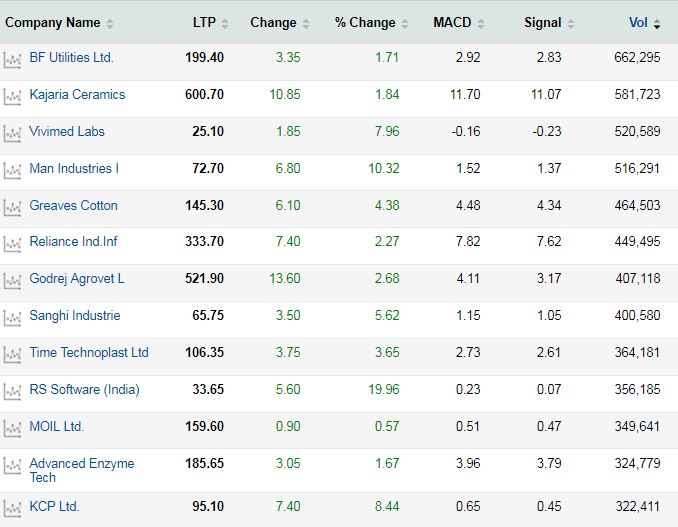678x527 pixels.
Task: Select MACD value -0.16
Action: (x=466, y=131)
